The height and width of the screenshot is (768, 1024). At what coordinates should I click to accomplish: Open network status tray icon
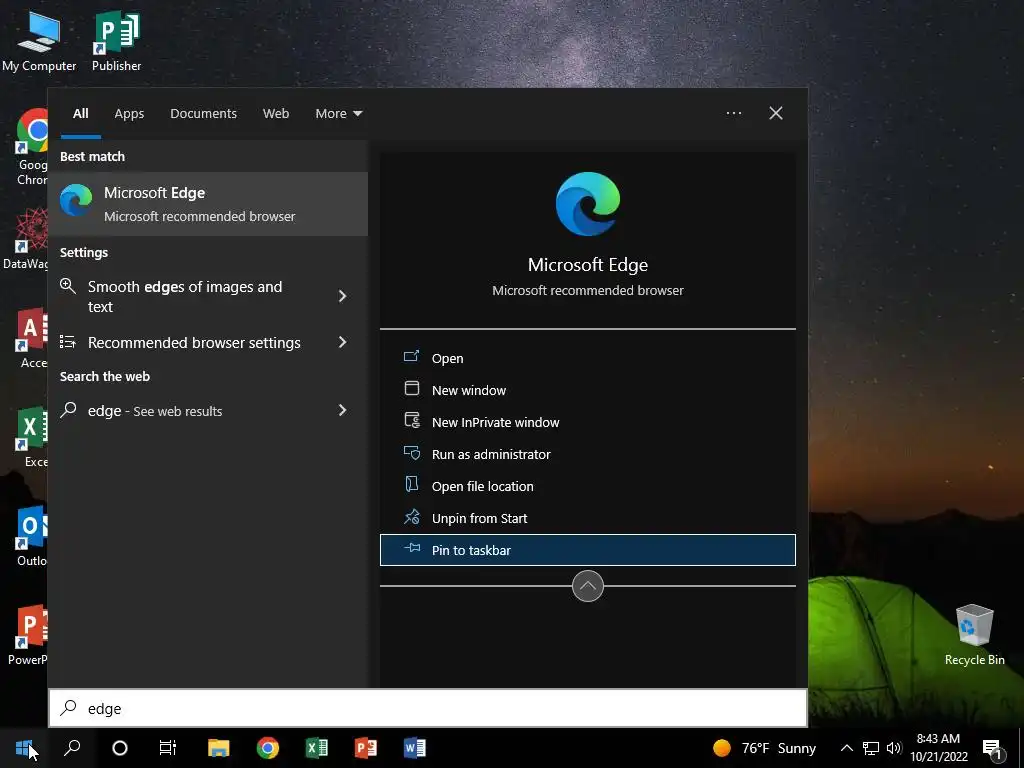pyautogui.click(x=871, y=748)
